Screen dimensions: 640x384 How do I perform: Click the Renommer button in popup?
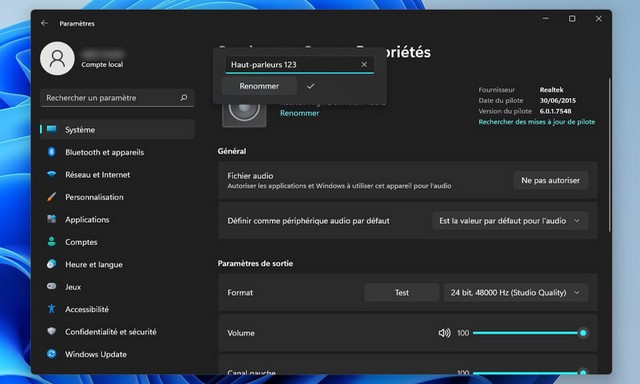[259, 86]
